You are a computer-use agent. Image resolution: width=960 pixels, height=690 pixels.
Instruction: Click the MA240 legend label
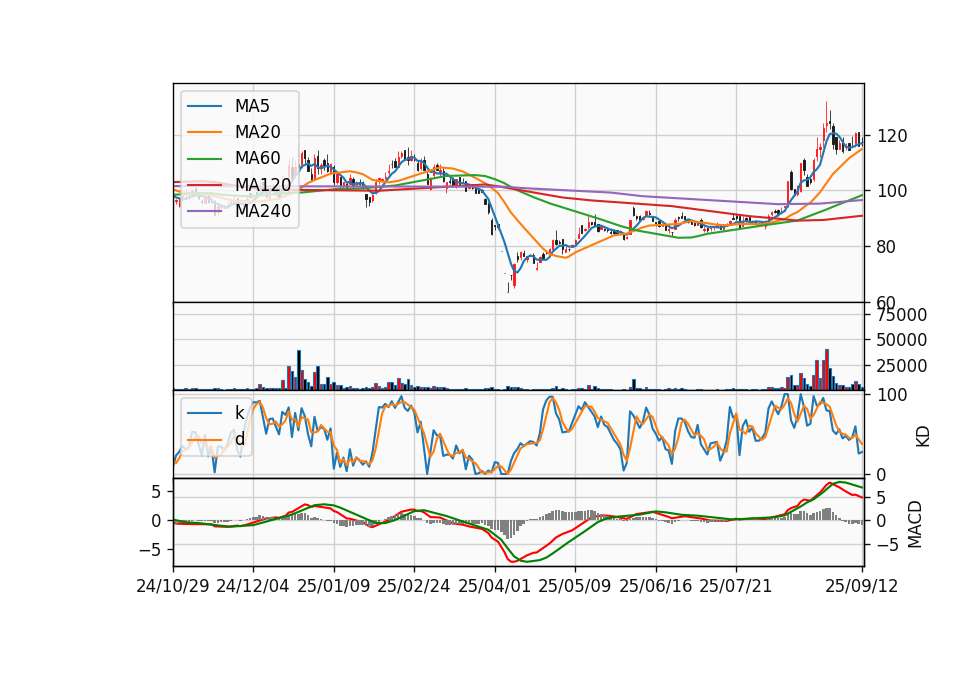pyautogui.click(x=263, y=211)
